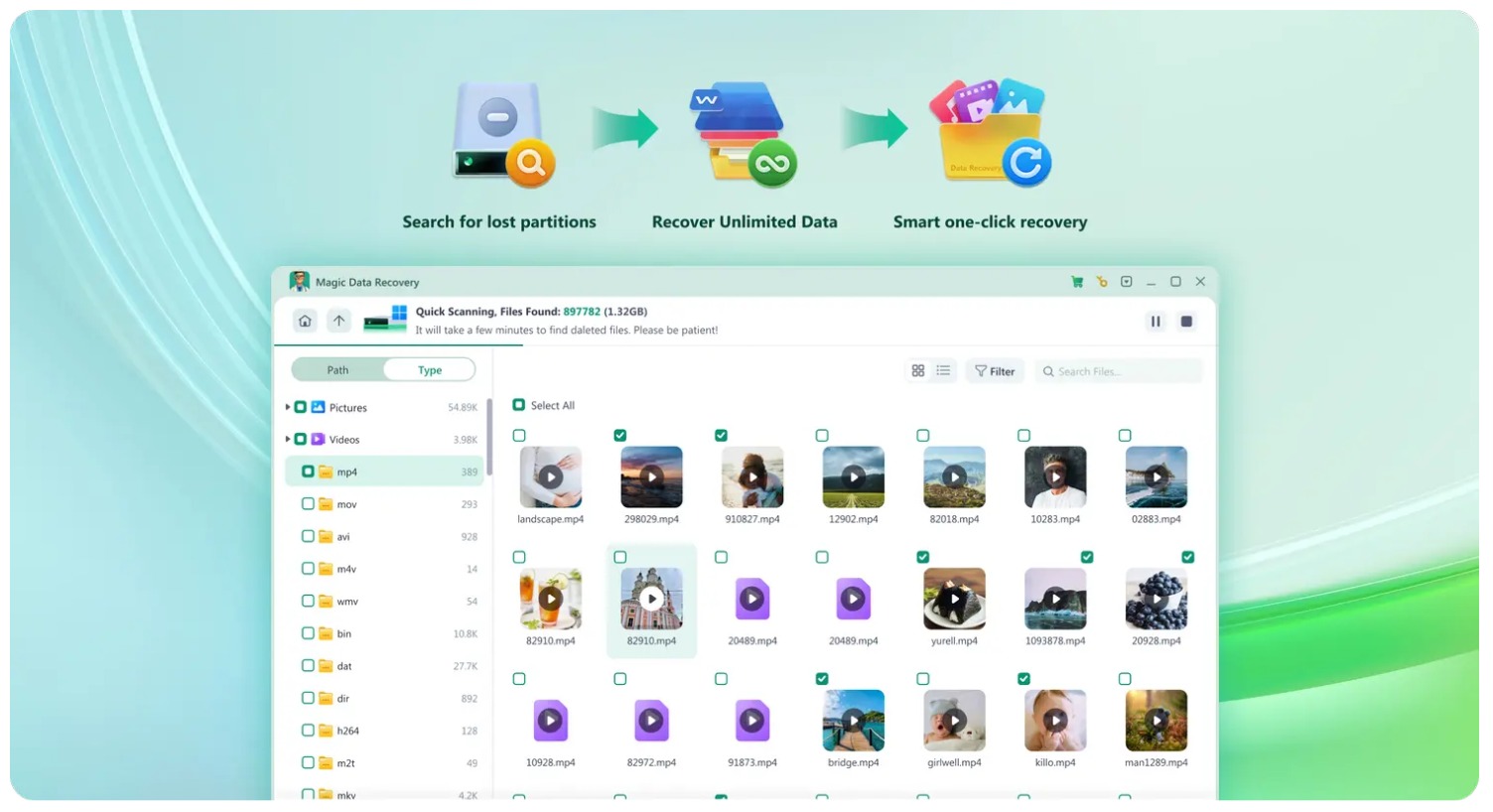This screenshot has width=1493, height=812.
Task: Select the Type tab
Action: click(430, 370)
